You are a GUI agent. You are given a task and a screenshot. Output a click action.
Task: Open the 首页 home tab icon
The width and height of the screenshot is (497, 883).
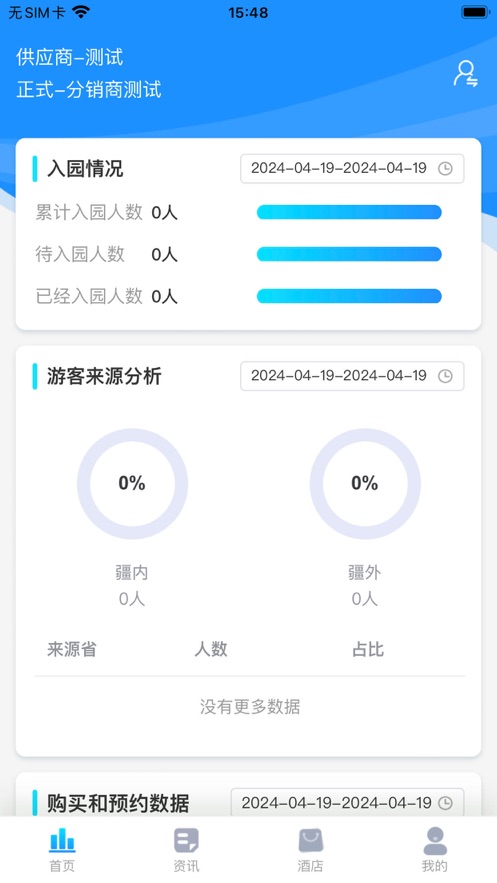[62, 840]
